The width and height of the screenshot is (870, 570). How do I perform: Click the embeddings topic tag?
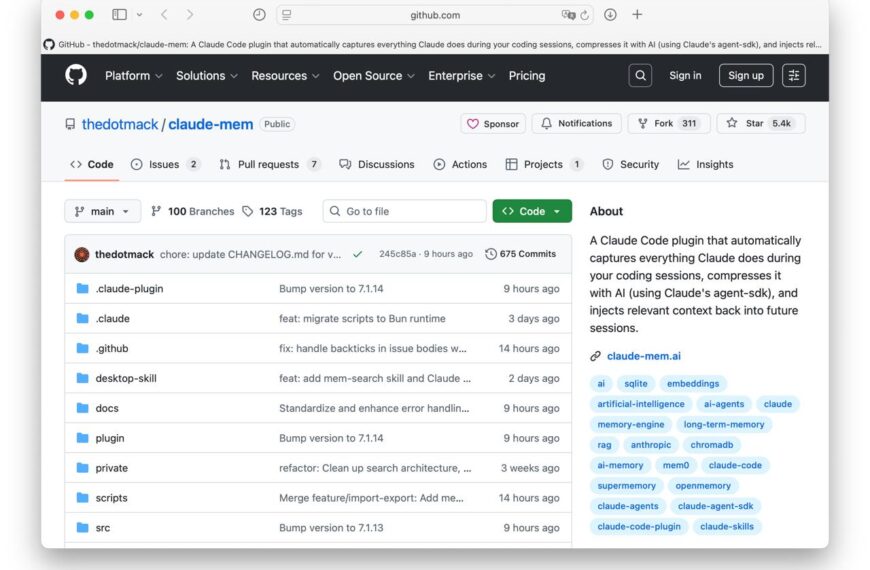point(692,384)
